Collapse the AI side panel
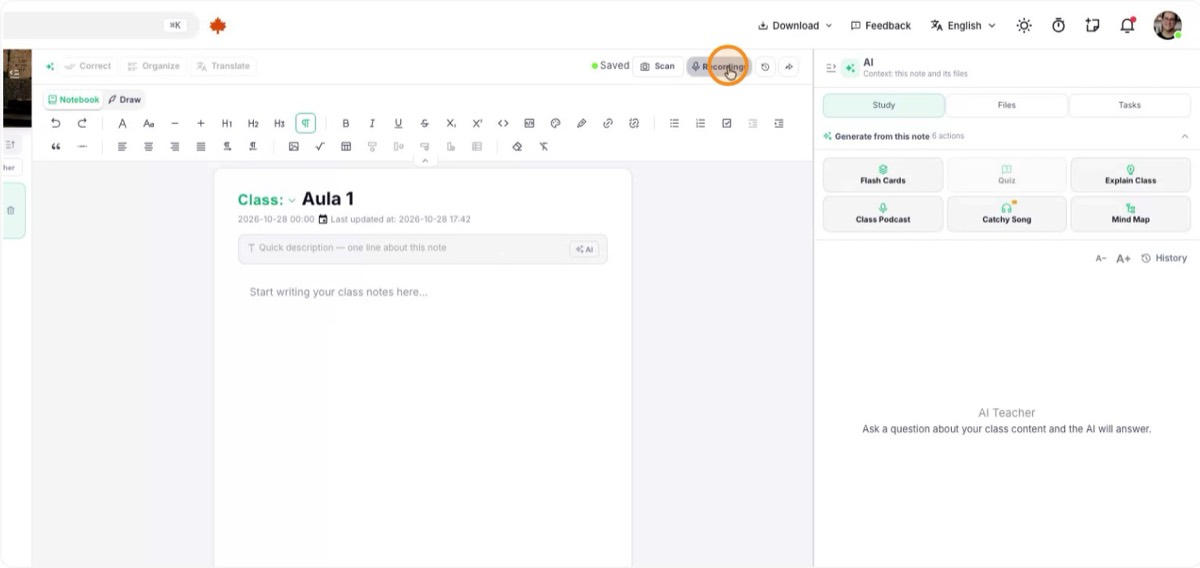 click(x=831, y=67)
